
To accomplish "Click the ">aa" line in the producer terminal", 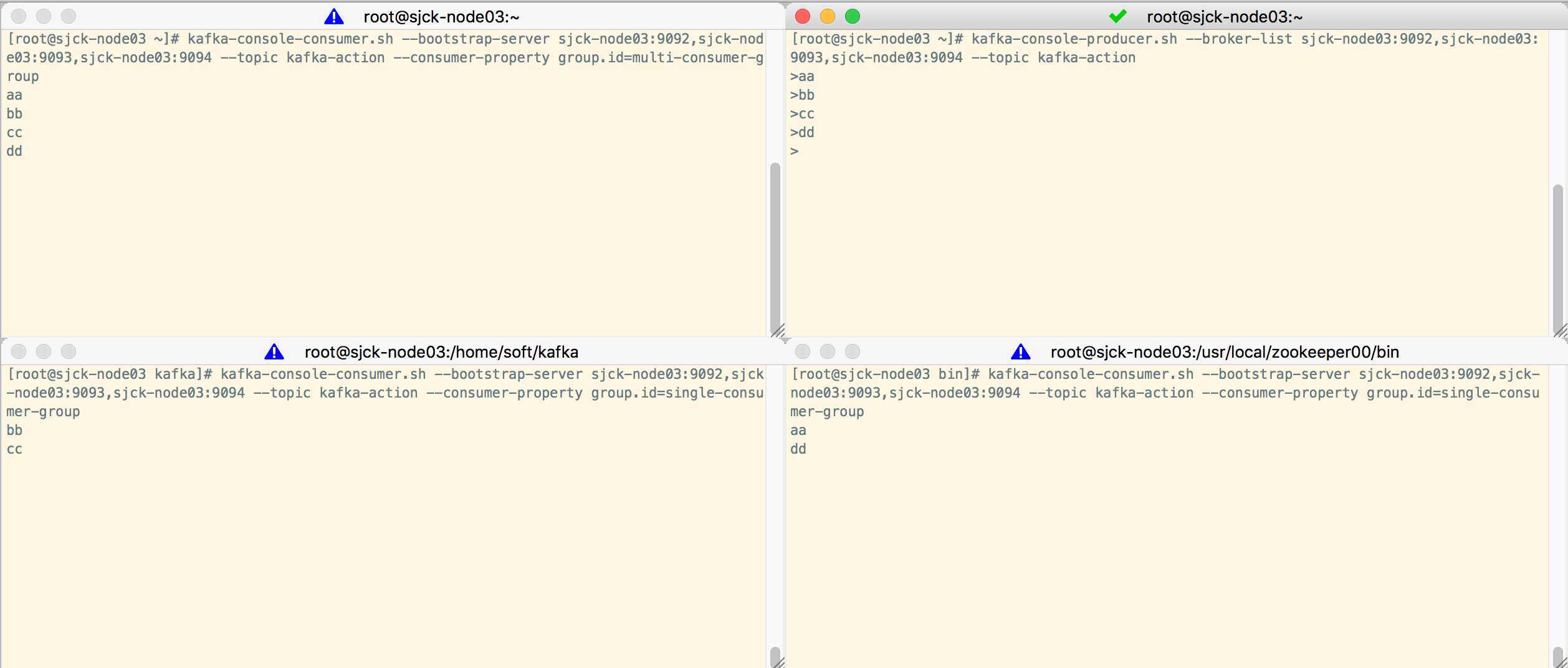I will [x=802, y=77].
